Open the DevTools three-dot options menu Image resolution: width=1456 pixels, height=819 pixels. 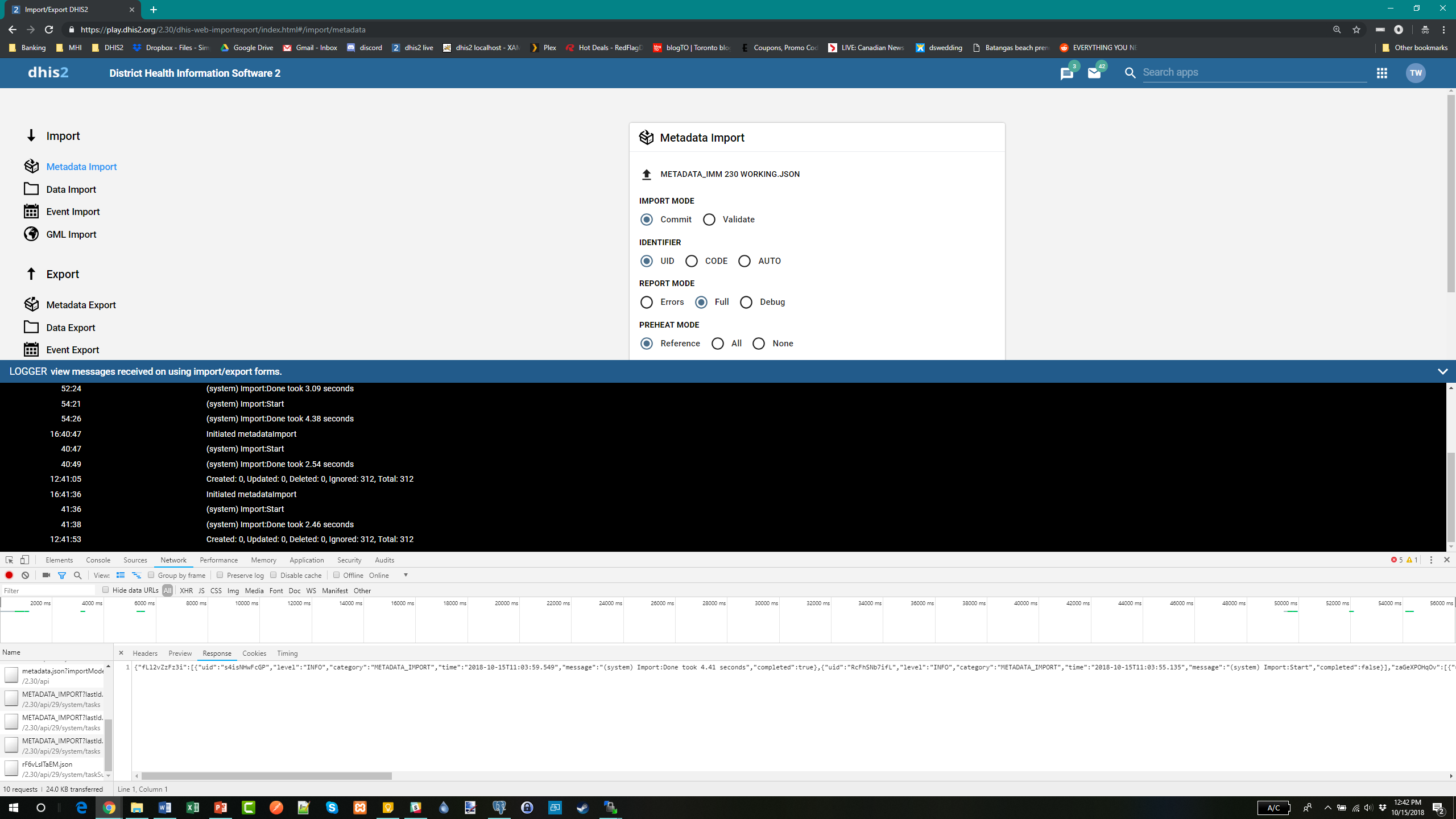point(1431,560)
